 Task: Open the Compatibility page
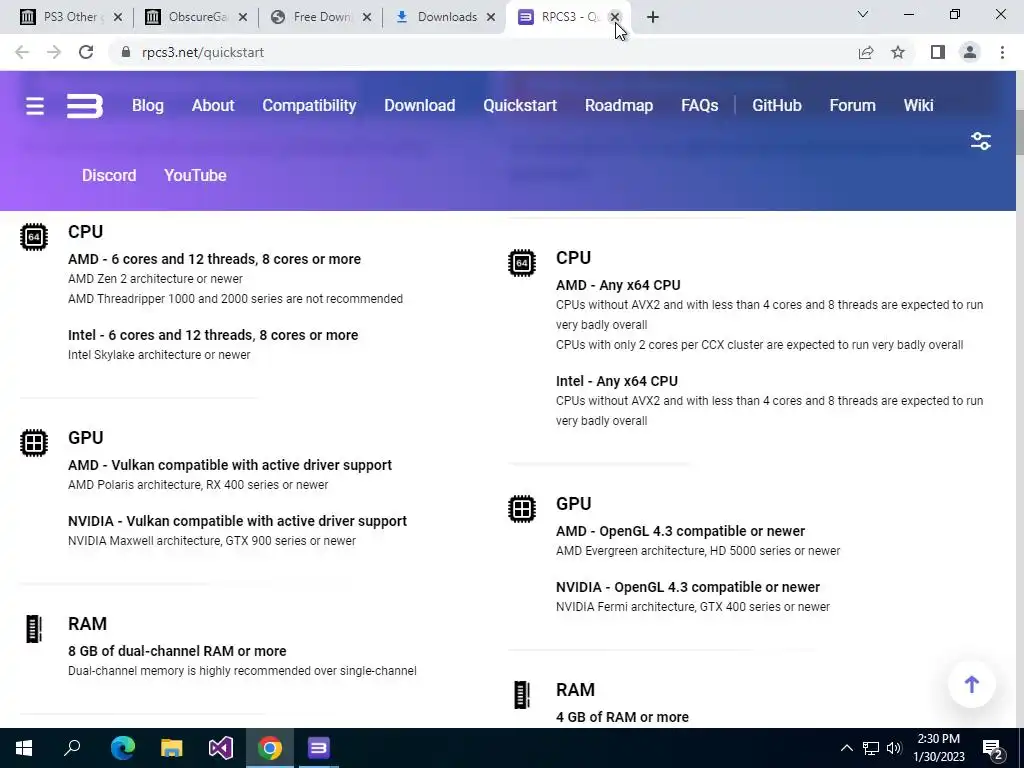309,106
